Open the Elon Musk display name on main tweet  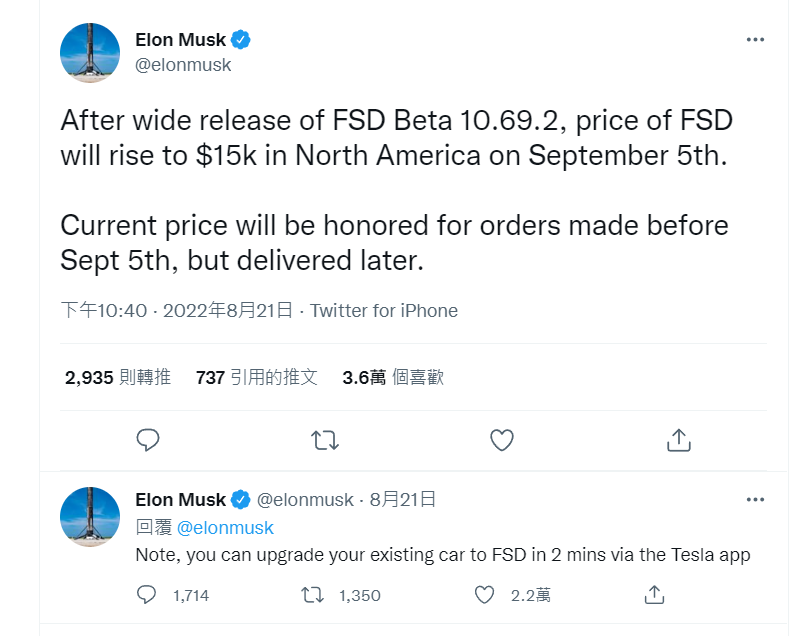click(180, 40)
